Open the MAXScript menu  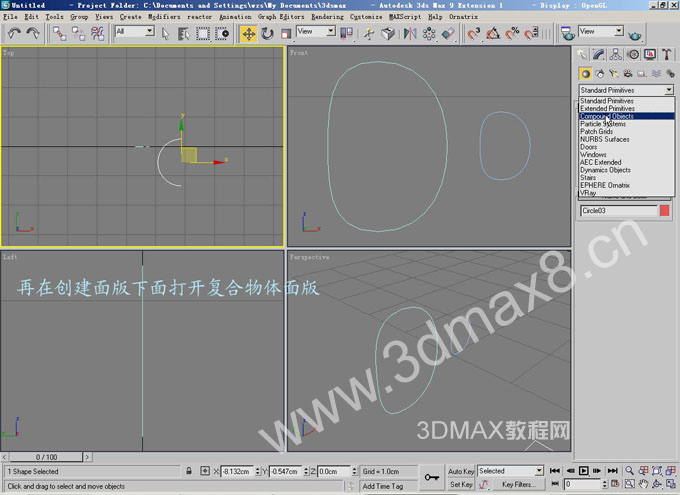(x=405, y=16)
